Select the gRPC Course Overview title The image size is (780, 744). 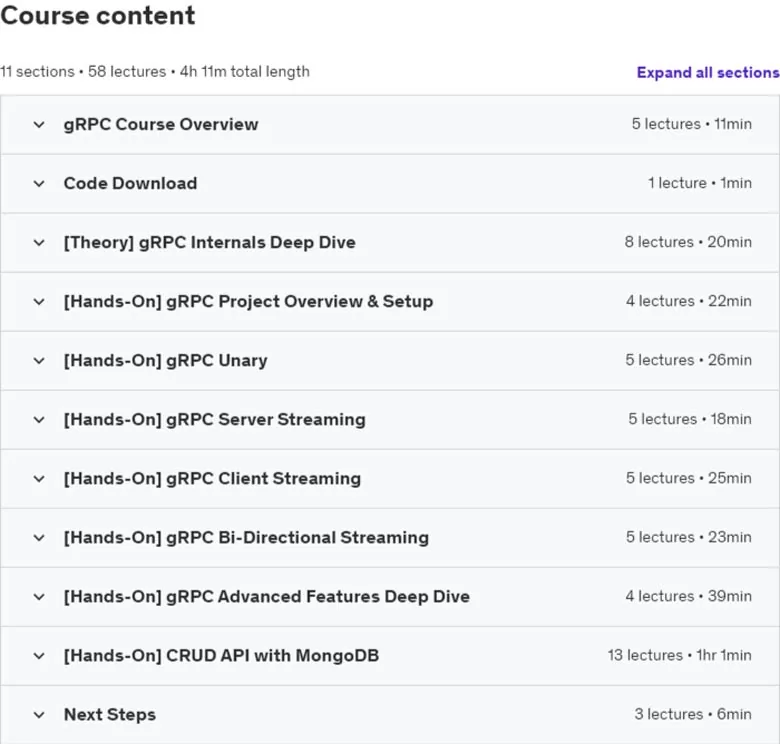click(x=161, y=124)
